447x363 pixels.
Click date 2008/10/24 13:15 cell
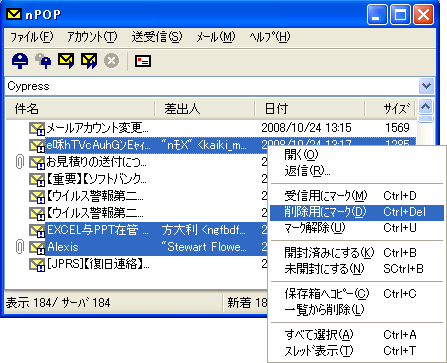pos(306,128)
